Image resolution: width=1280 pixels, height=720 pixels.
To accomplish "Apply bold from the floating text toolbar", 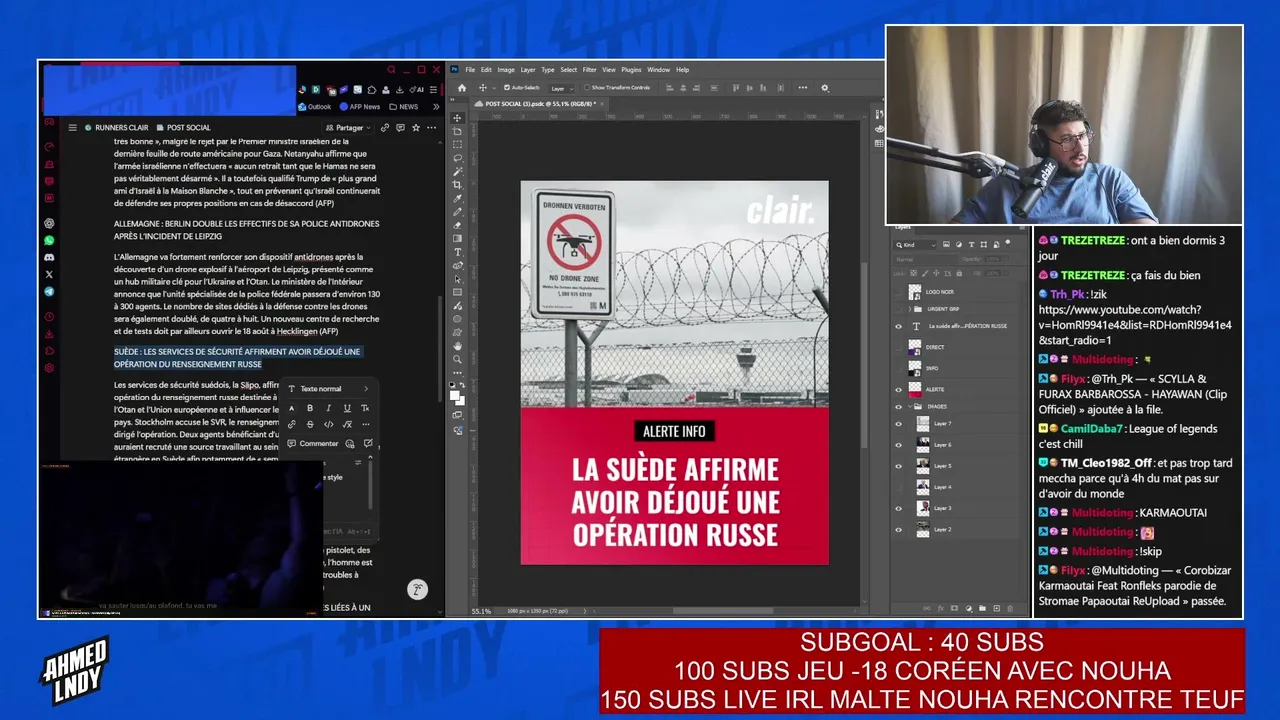I will (310, 408).
